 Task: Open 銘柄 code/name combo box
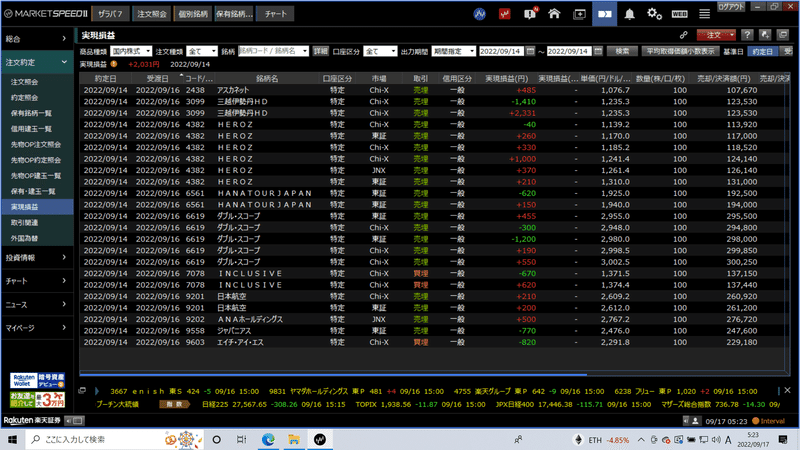[x=273, y=51]
